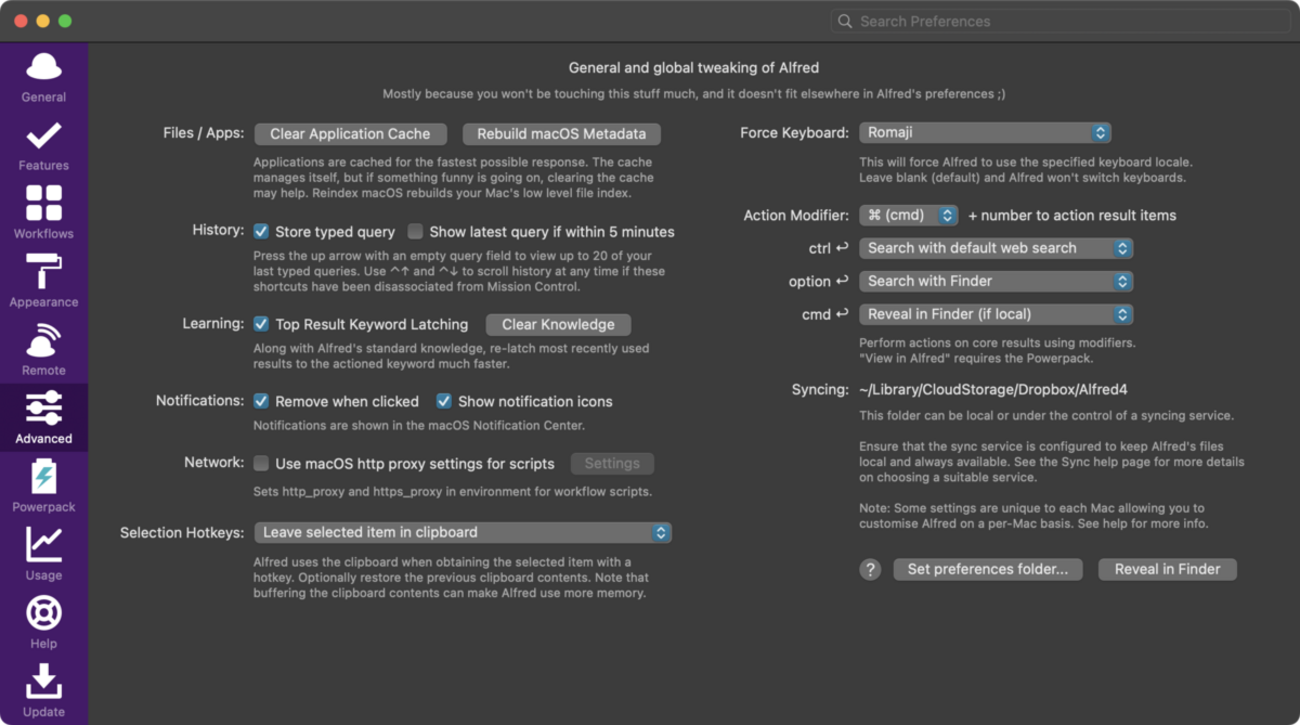Image resolution: width=1300 pixels, height=725 pixels.
Task: Click the 'General and global tweaking of Alfred' heading
Action: tap(694, 68)
